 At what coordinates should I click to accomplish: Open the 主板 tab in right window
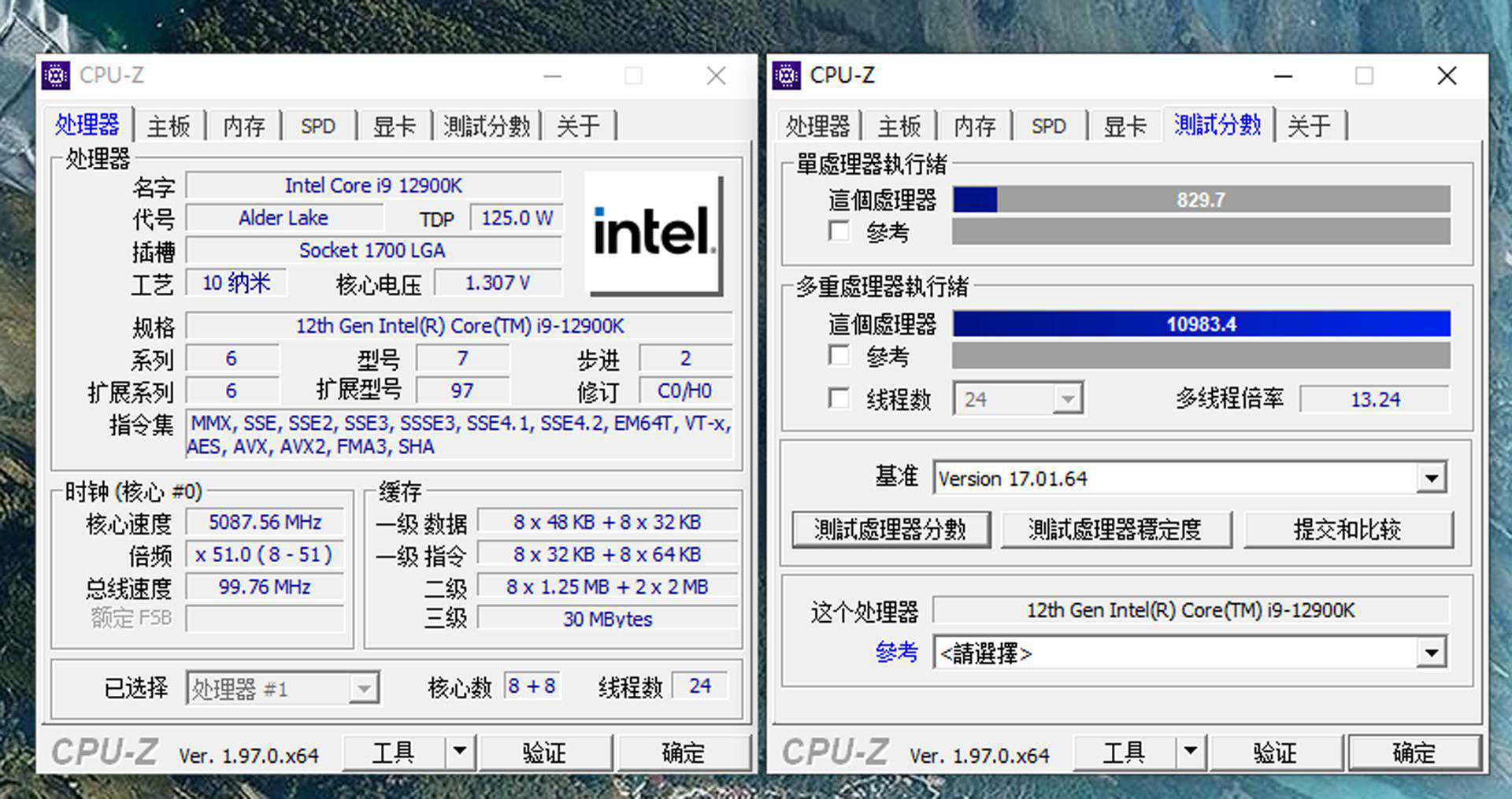coord(899,126)
